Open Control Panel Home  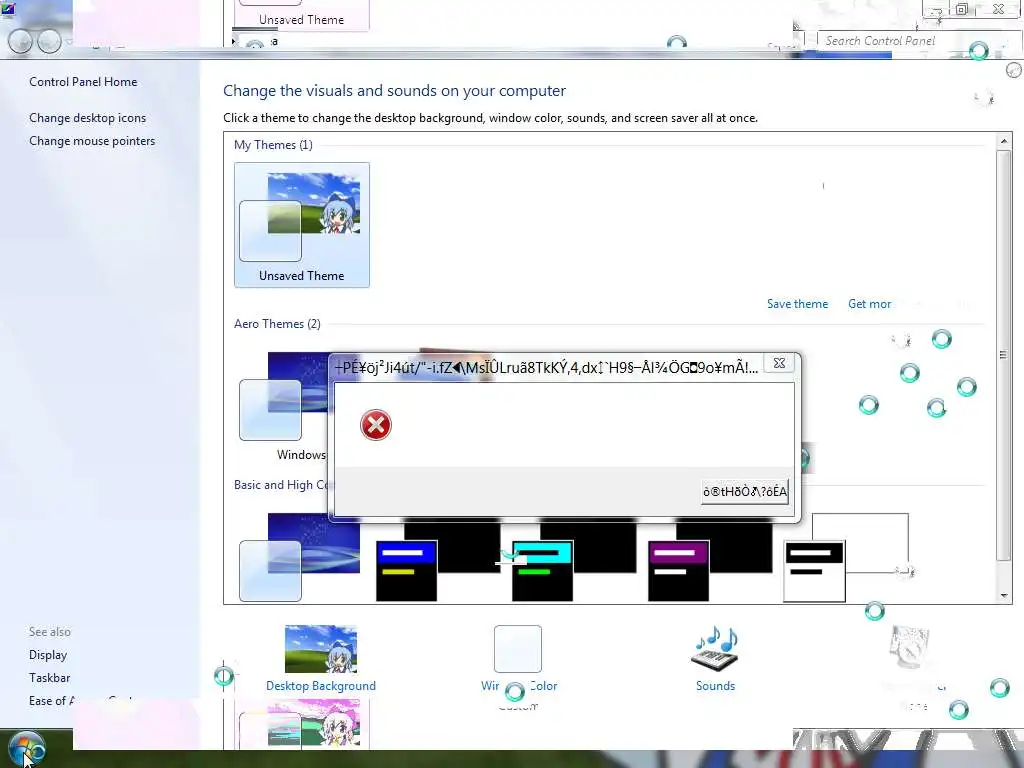pyautogui.click(x=83, y=82)
